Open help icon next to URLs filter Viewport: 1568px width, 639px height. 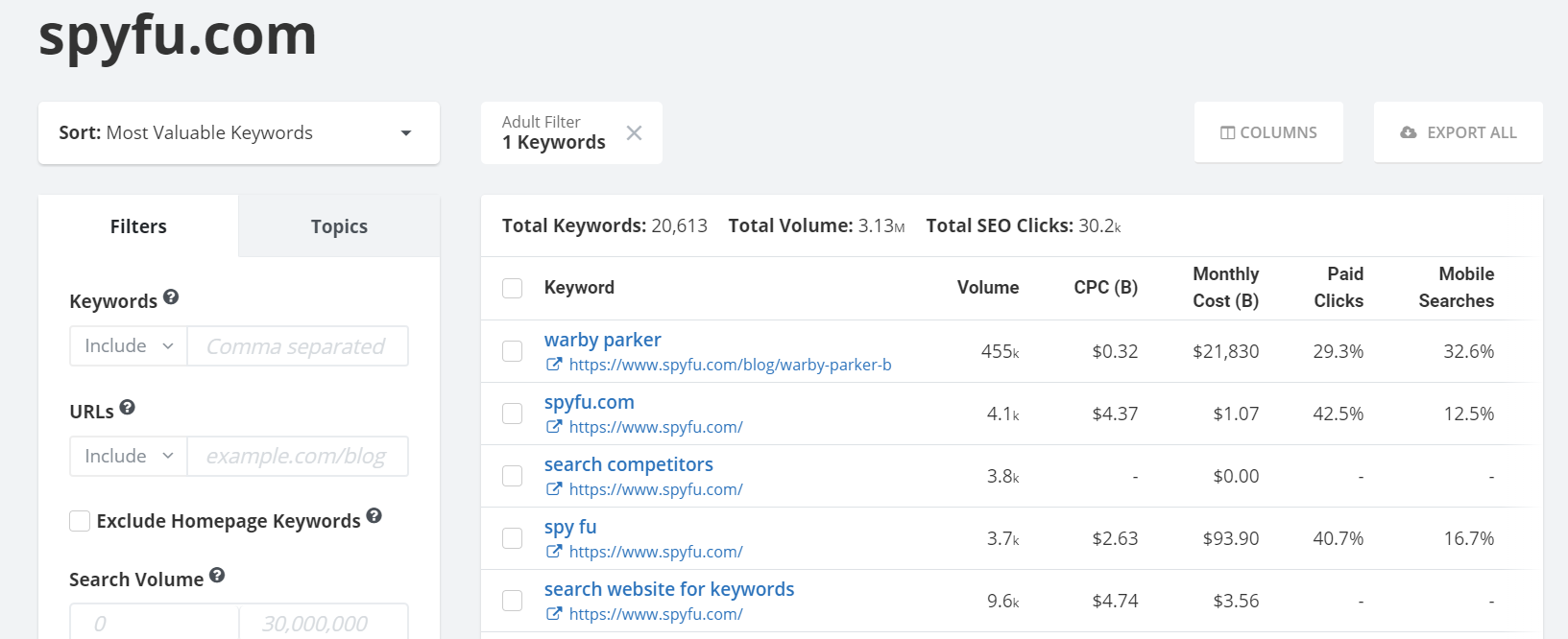coord(127,408)
